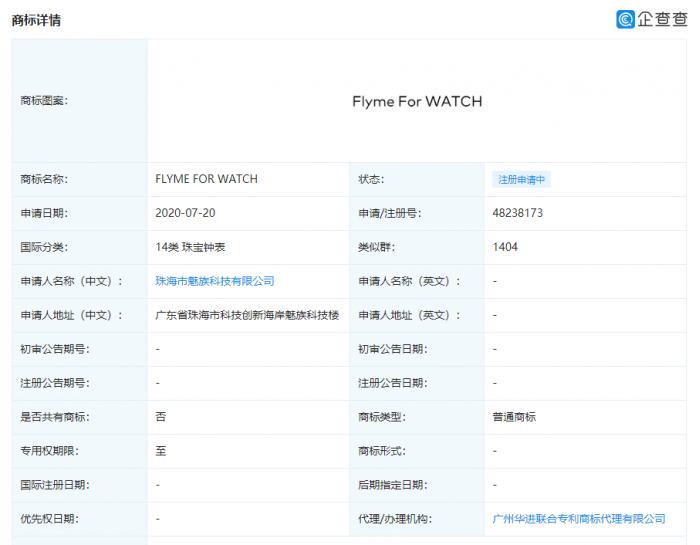Image resolution: width=700 pixels, height=545 pixels.
Task: Click the 商标名称 label
Action: pos(44,179)
